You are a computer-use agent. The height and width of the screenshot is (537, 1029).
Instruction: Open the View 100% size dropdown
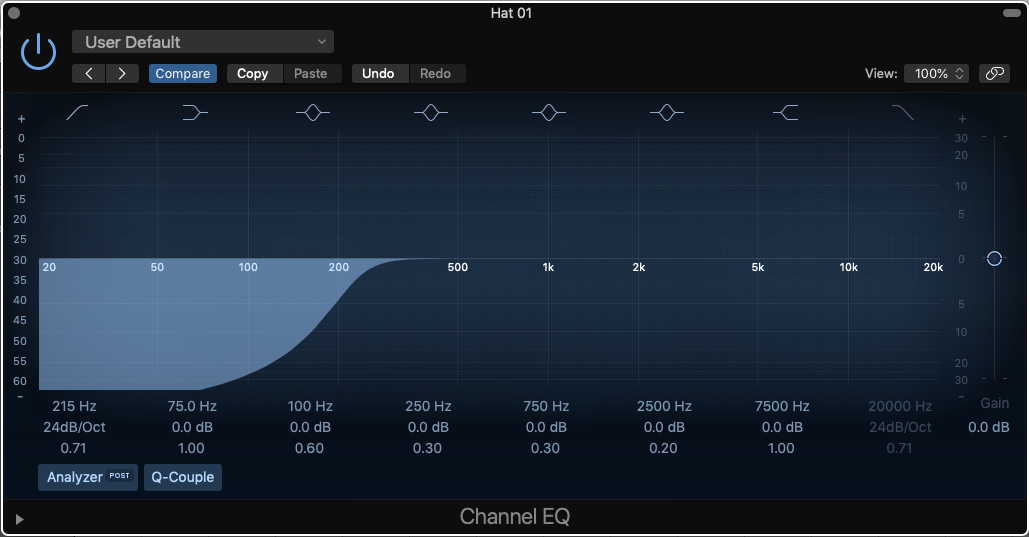pyautogui.click(x=936, y=74)
